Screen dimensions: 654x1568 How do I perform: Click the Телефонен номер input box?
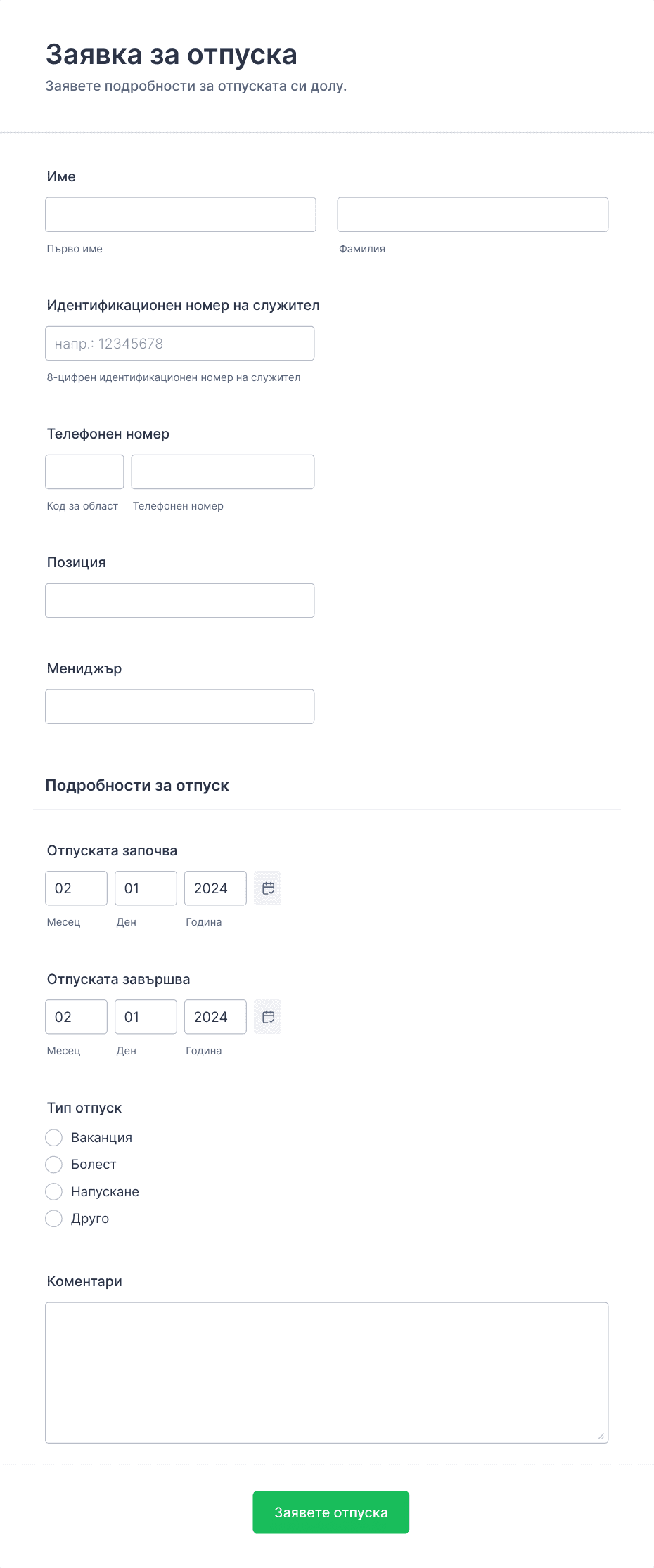(223, 472)
